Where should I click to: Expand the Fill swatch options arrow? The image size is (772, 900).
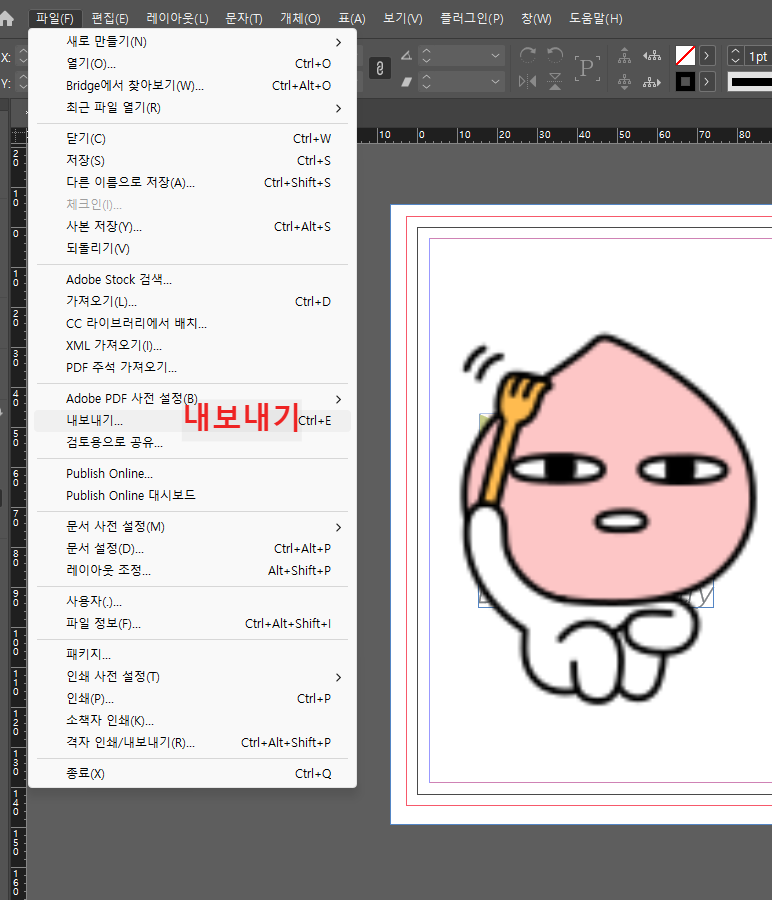tap(707, 56)
